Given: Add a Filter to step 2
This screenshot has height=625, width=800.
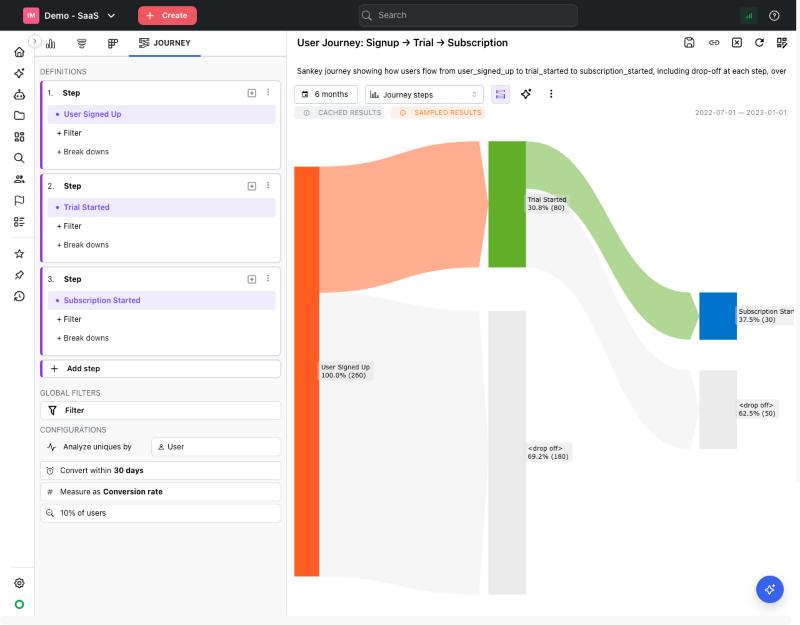Looking at the screenshot, I should (69, 226).
